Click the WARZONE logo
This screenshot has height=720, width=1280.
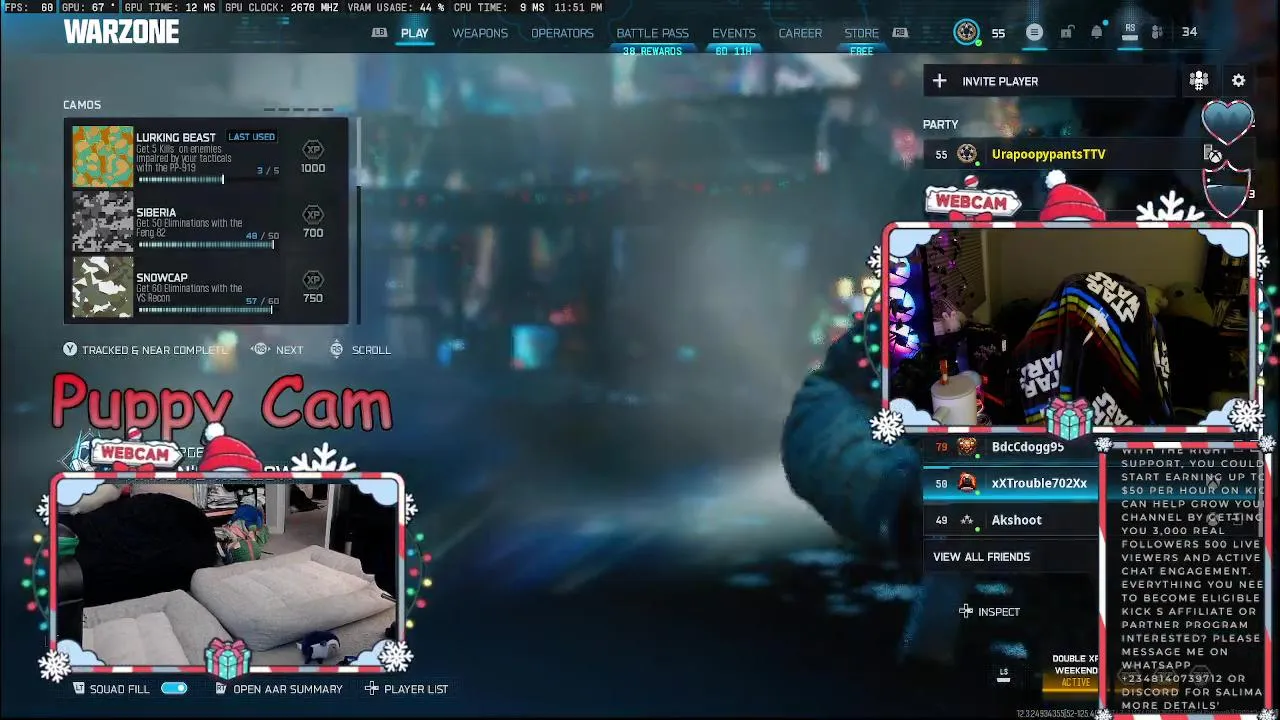point(121,32)
